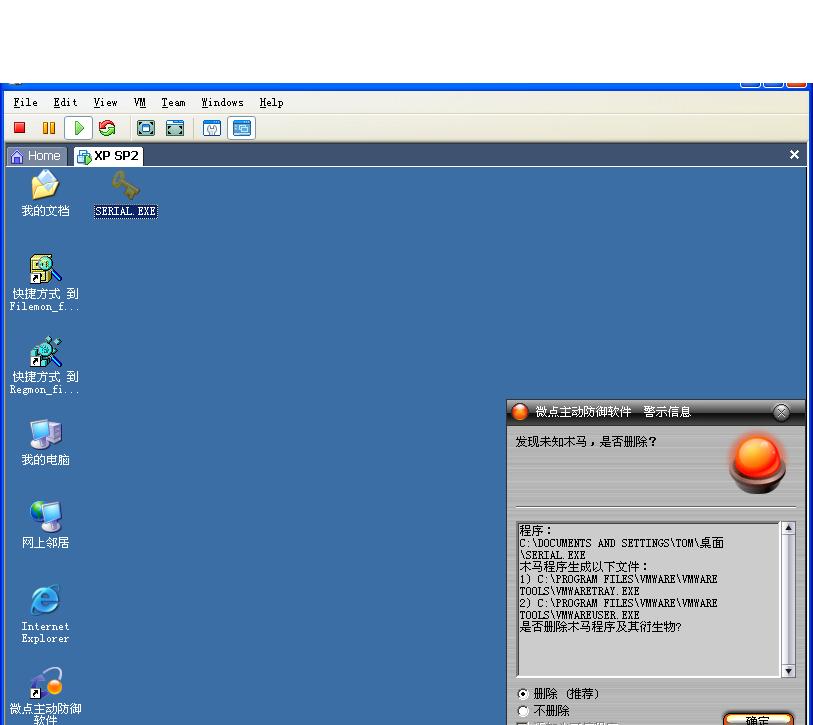This screenshot has width=813, height=725.
Task: Open the Help menu
Action: point(271,103)
